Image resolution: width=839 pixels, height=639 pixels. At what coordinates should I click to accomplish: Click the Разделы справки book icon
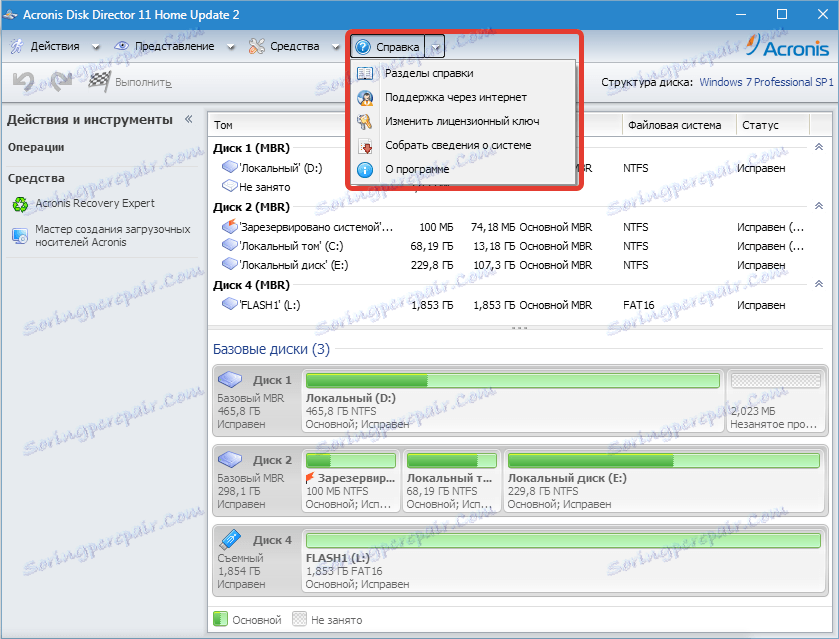coord(365,73)
